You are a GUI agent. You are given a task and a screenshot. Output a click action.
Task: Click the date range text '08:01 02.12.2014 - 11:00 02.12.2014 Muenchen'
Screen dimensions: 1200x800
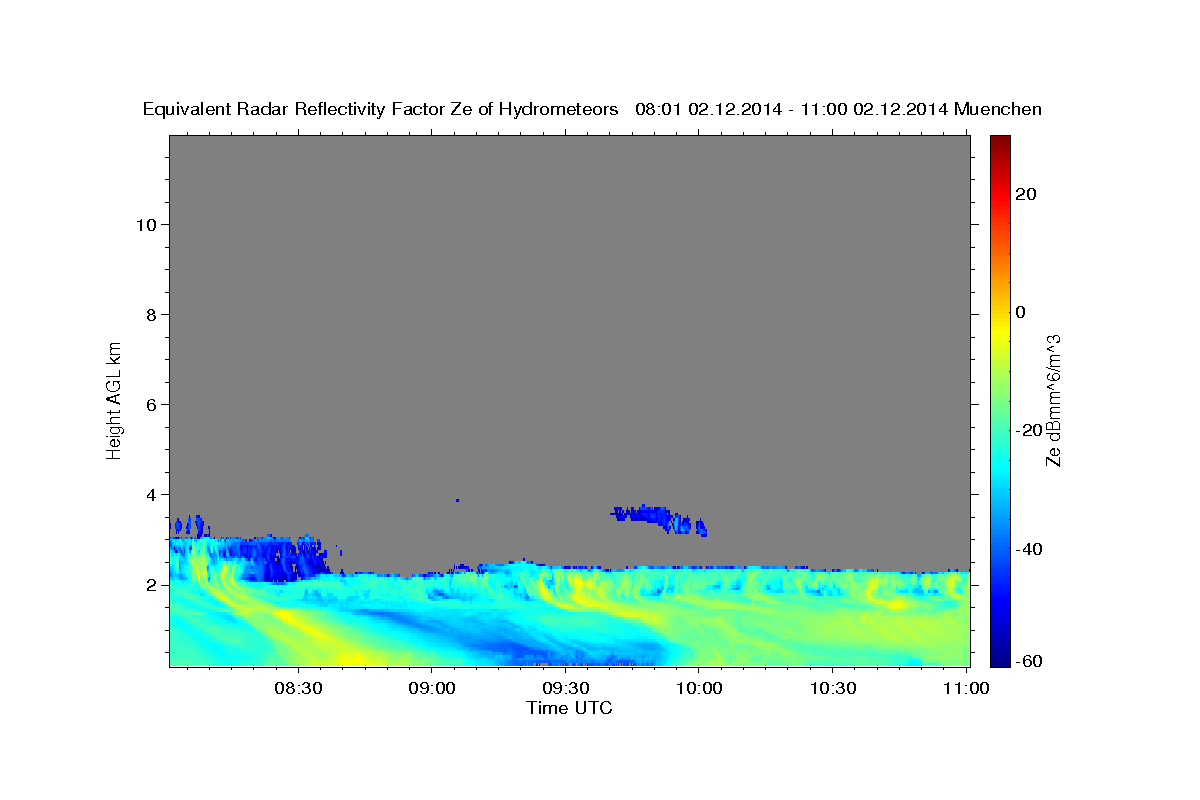pos(838,110)
